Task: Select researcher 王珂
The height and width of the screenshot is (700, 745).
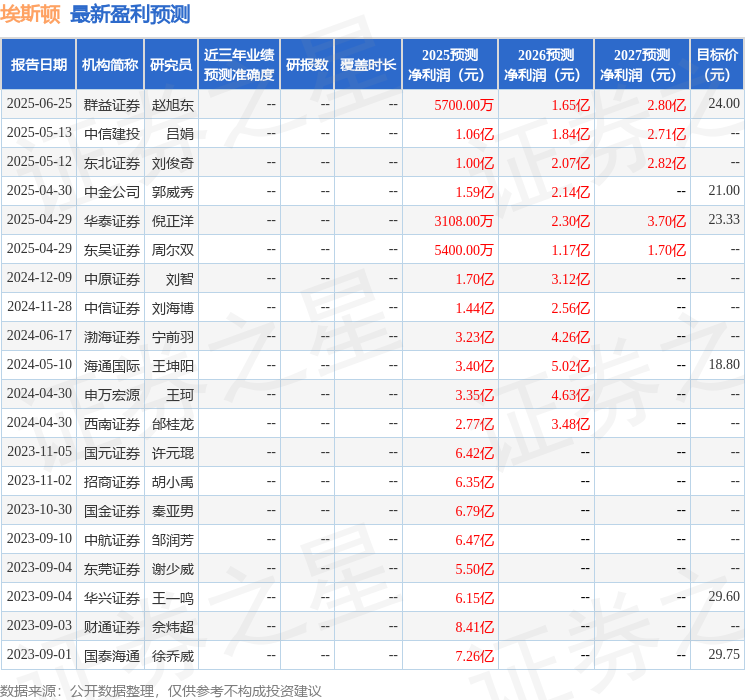Action: tap(180, 395)
